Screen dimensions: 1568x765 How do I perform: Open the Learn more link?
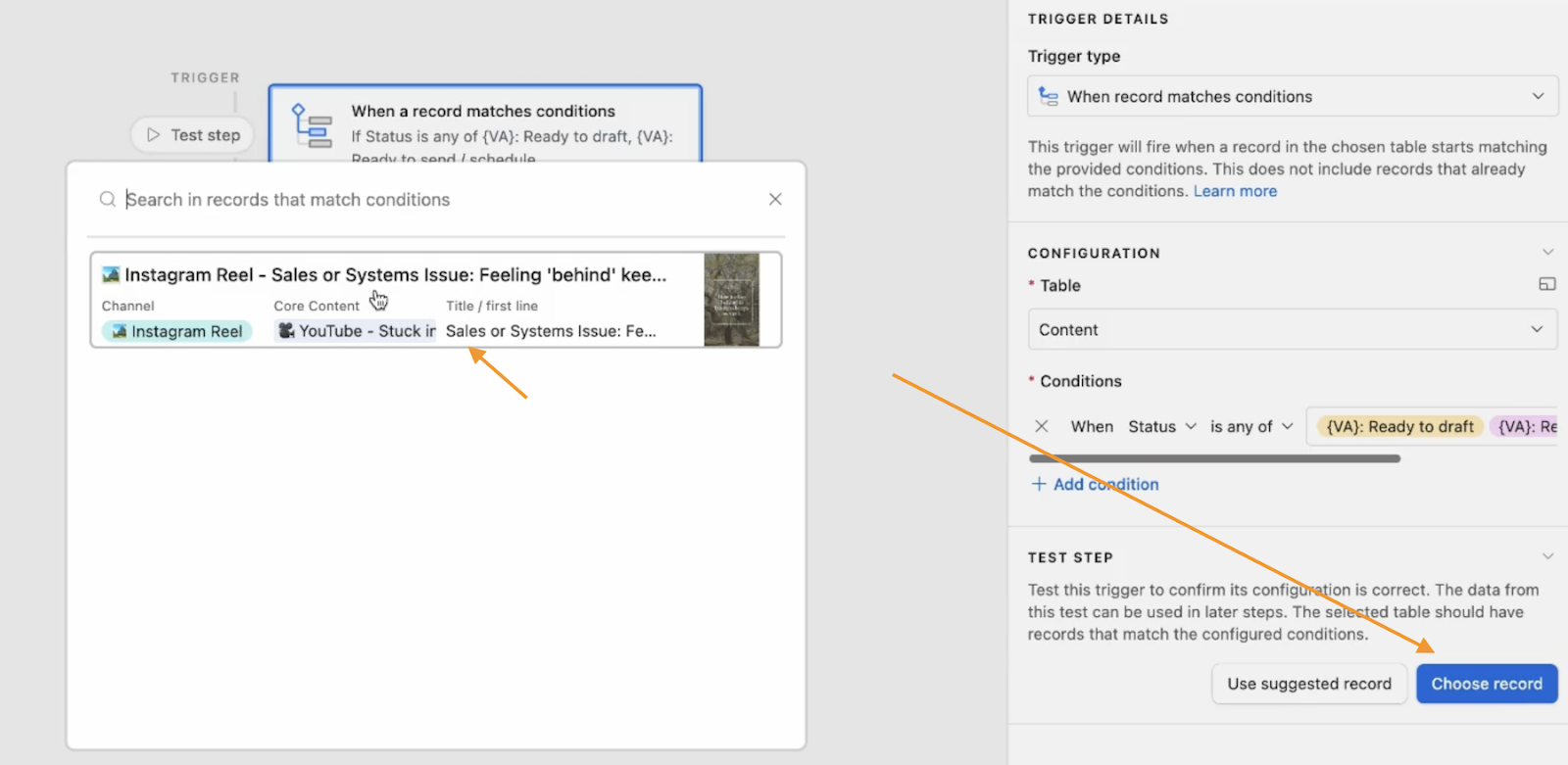click(x=1235, y=191)
